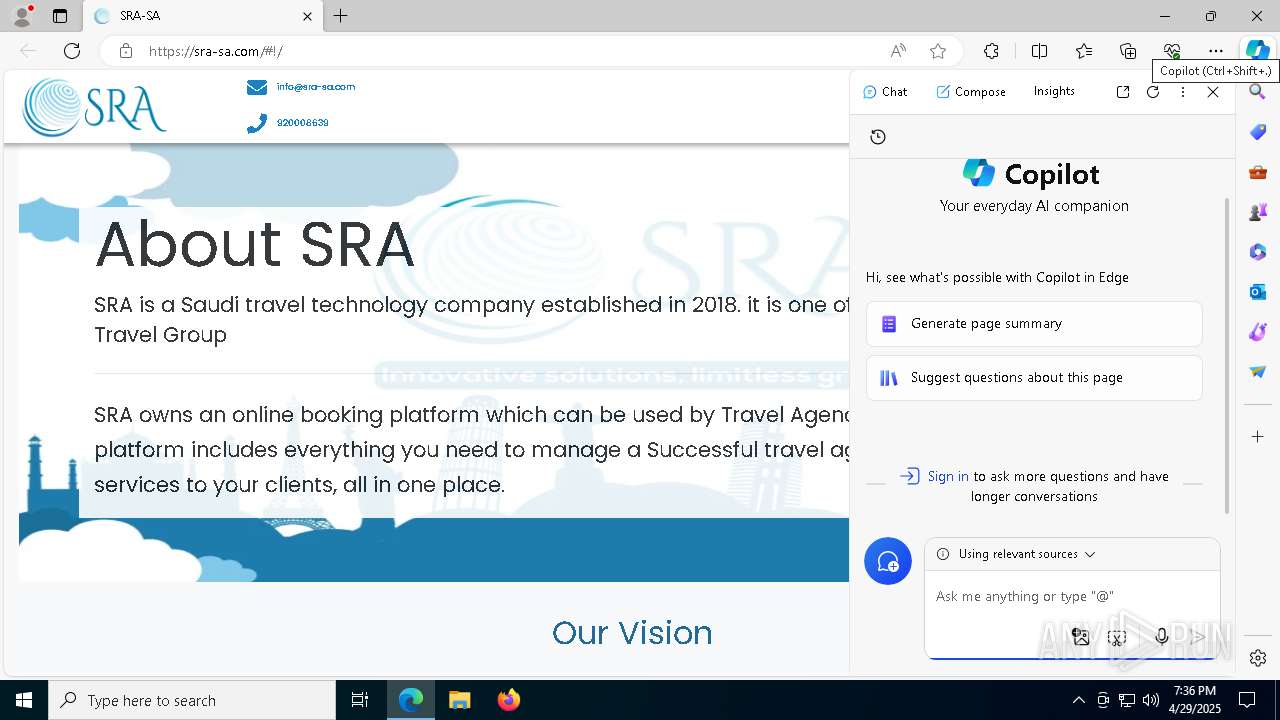The height and width of the screenshot is (720, 1280).
Task: Open Collections icon in toolbar
Action: [1128, 51]
